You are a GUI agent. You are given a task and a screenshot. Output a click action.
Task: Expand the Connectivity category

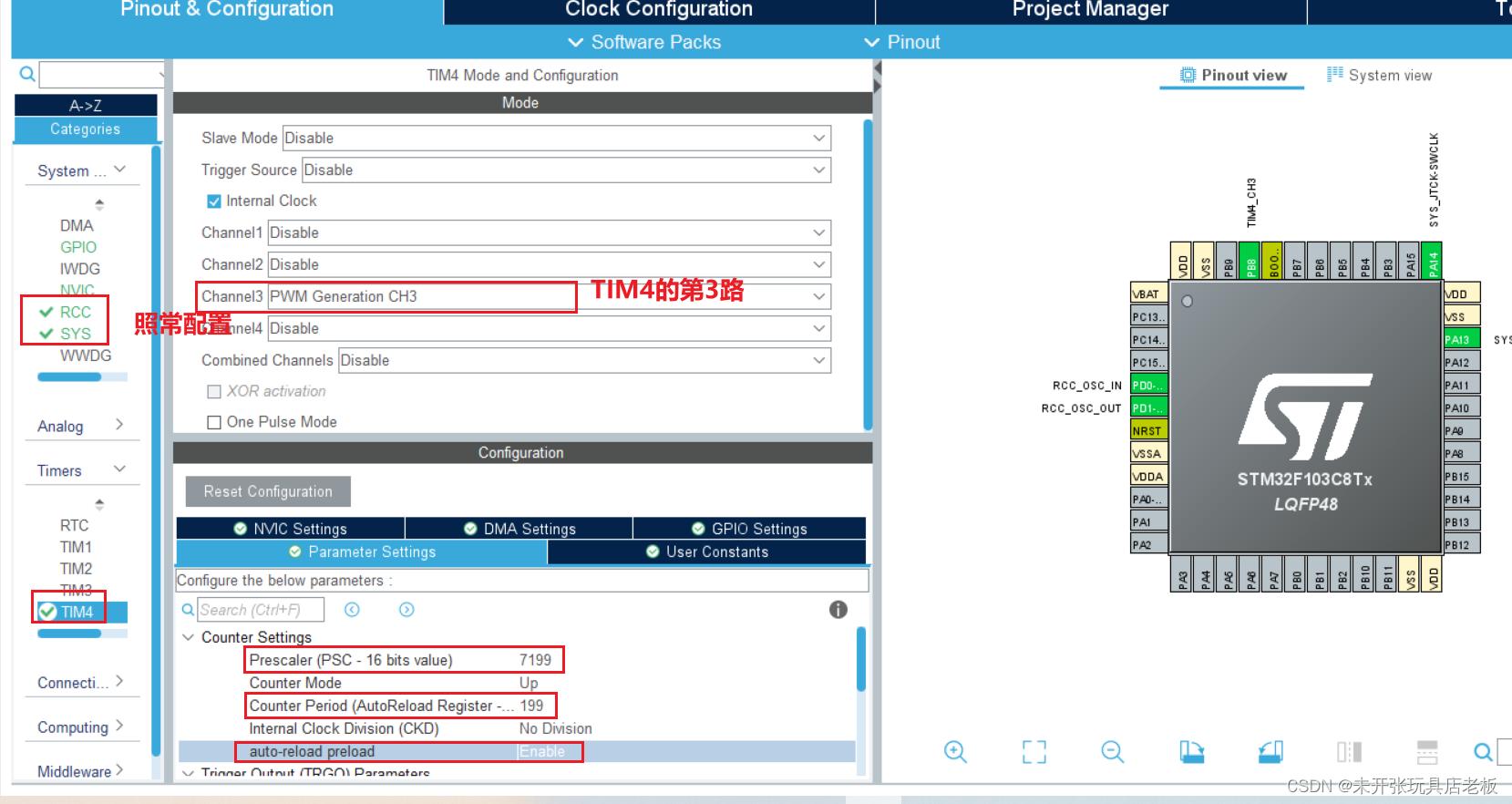pyautogui.click(x=119, y=681)
